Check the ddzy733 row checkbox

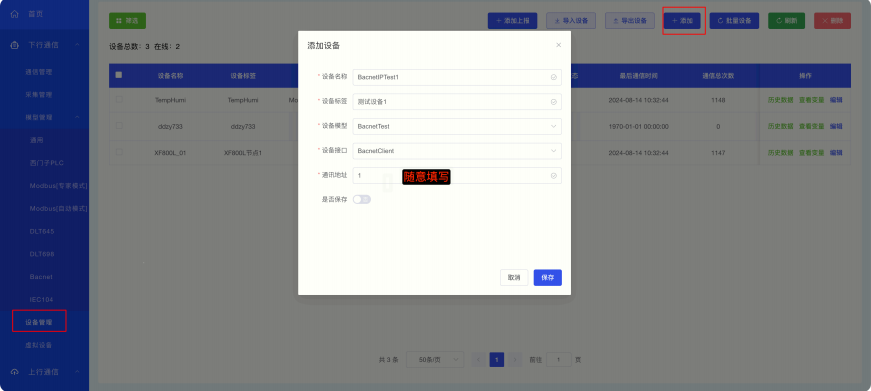pyautogui.click(x=119, y=126)
